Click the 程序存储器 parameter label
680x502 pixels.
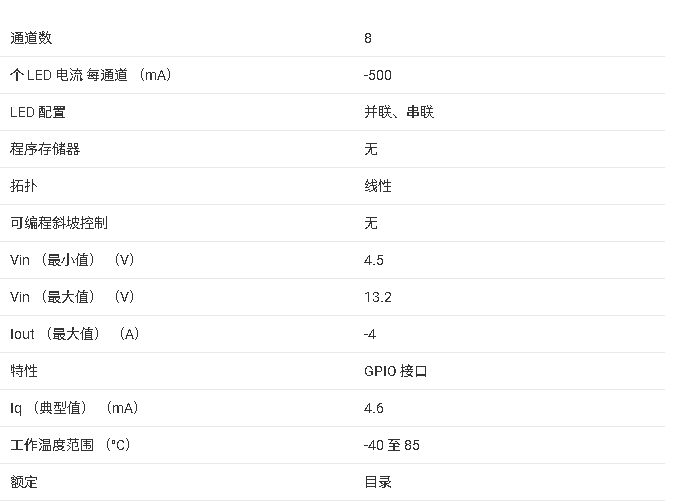click(45, 149)
